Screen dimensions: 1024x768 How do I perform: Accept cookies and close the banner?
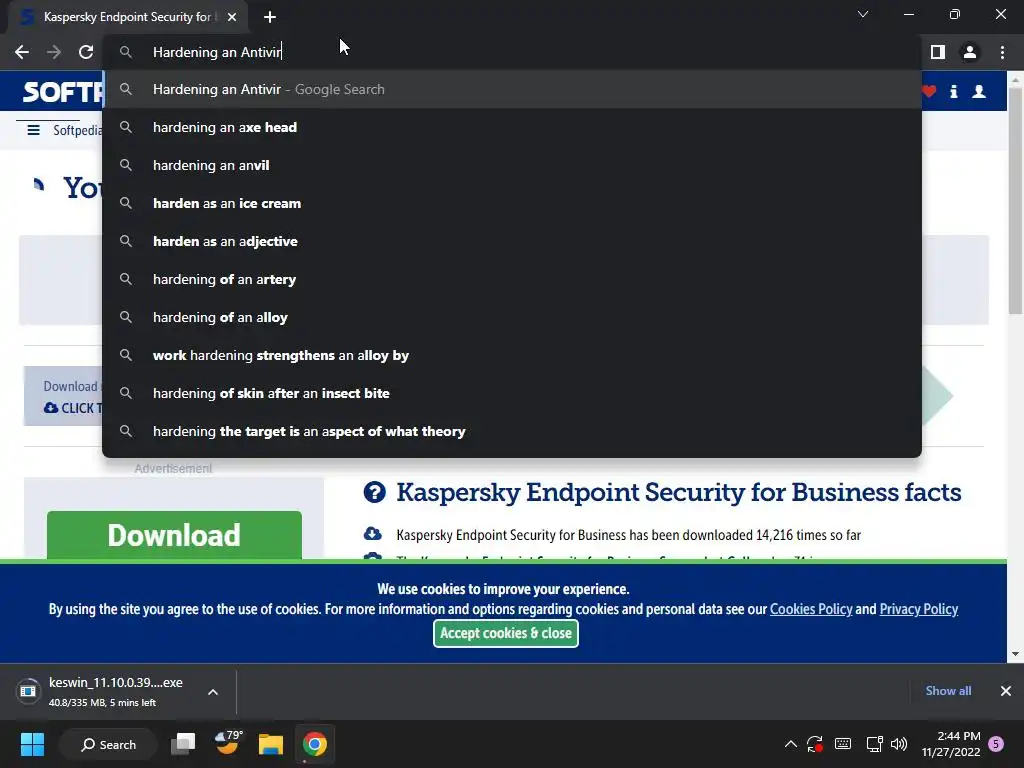[x=505, y=633]
